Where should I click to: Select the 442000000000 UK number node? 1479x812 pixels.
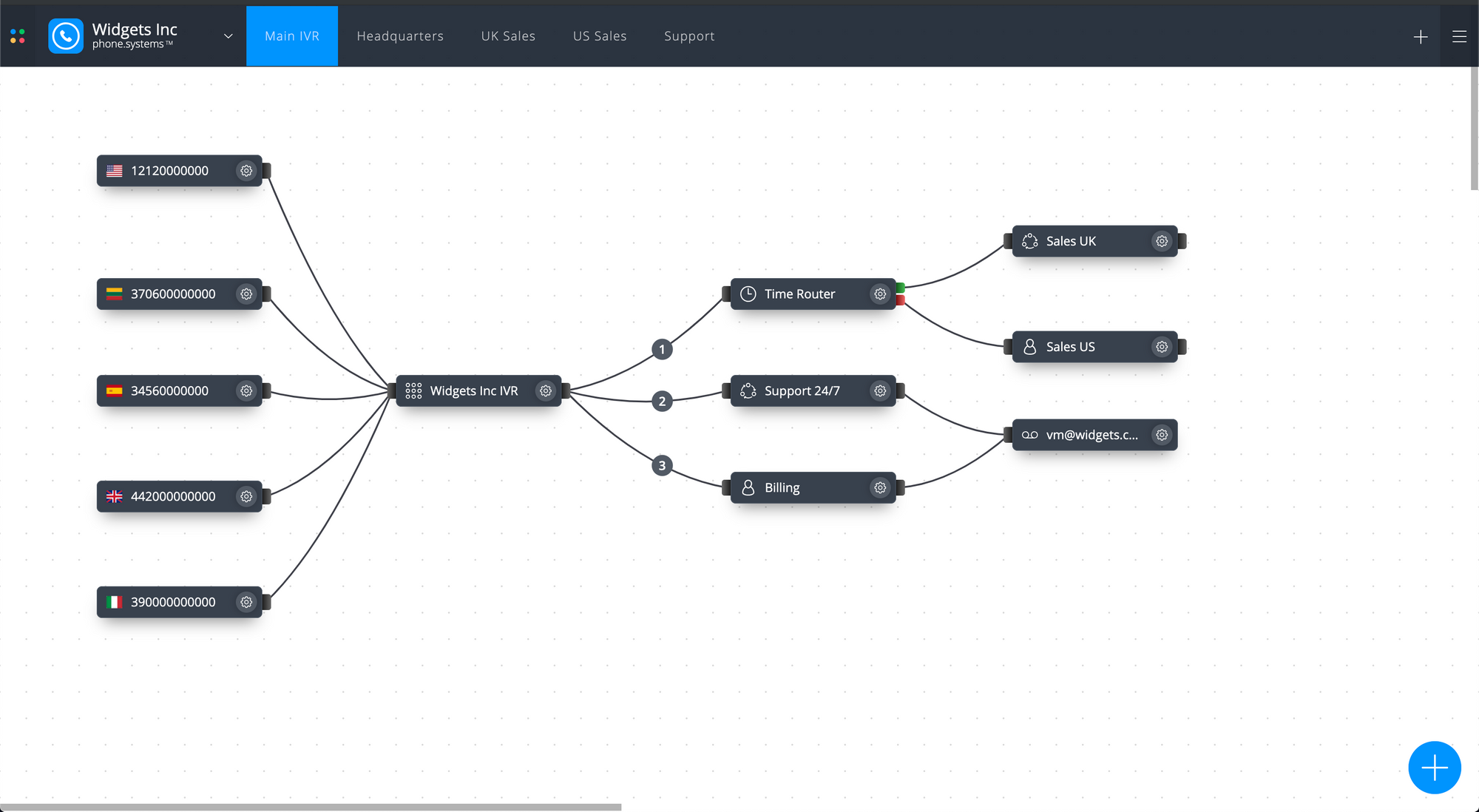(172, 496)
